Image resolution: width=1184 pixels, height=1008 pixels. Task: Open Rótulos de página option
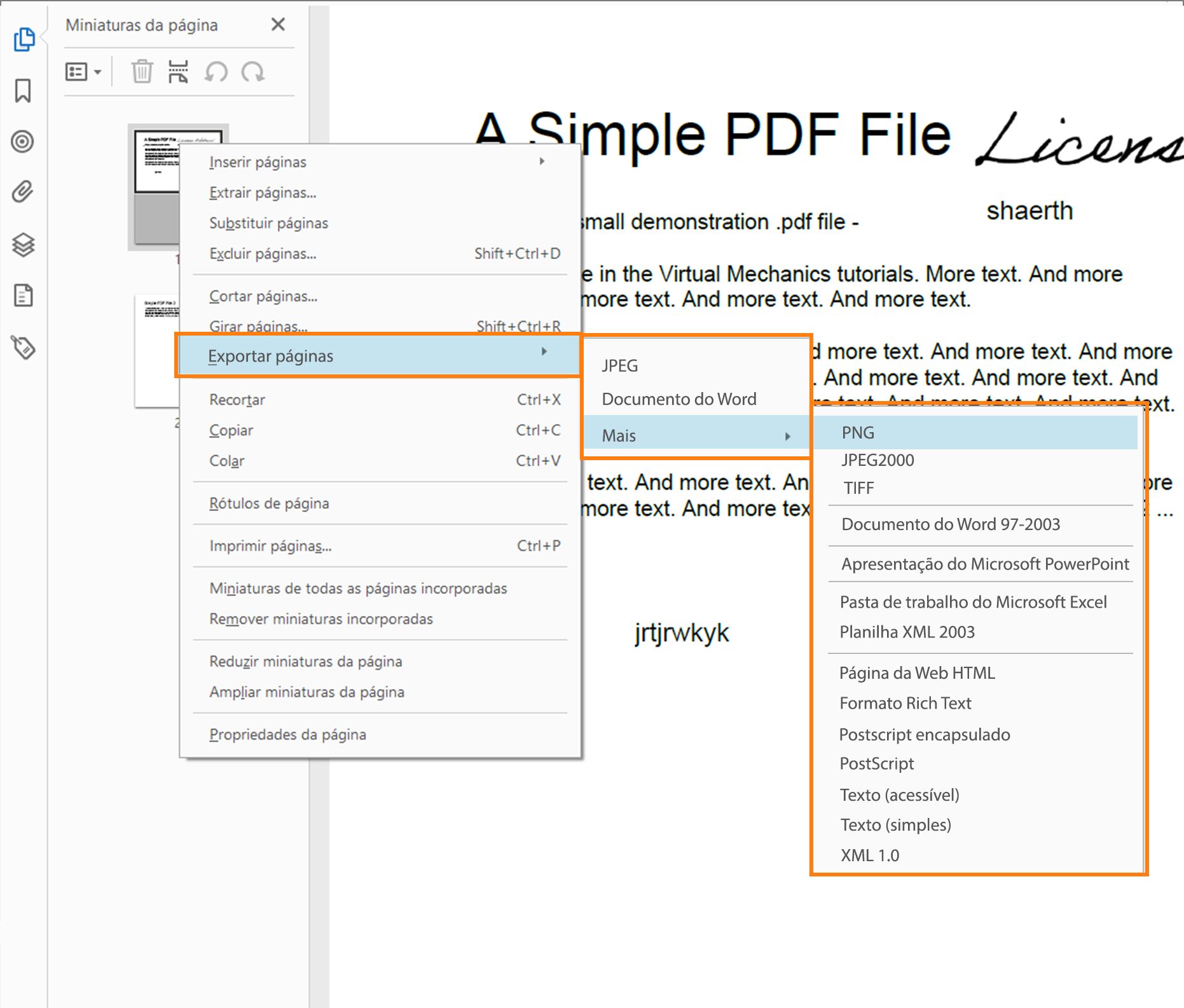tap(380, 503)
